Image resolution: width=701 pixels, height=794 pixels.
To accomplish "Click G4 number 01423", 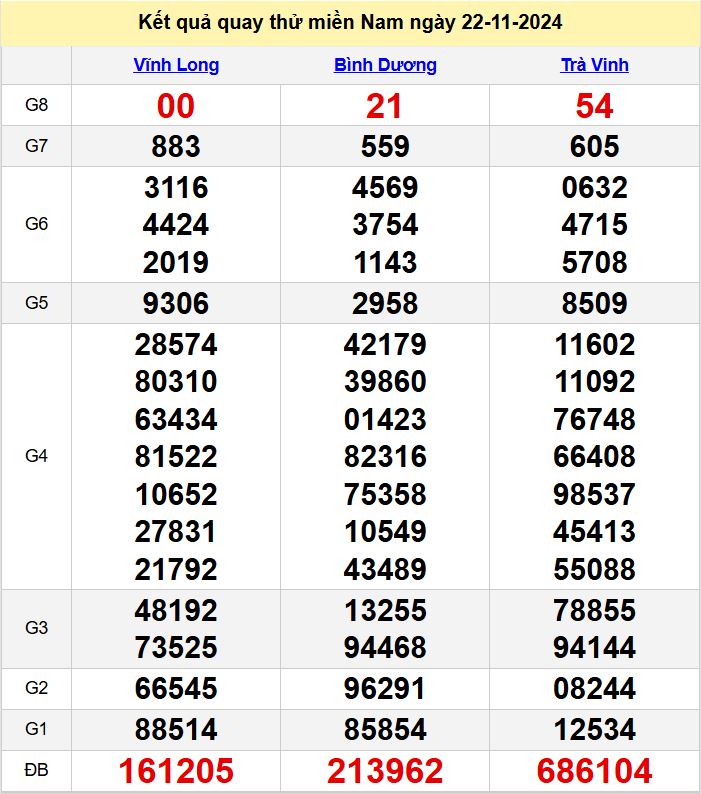I will click(385, 419).
